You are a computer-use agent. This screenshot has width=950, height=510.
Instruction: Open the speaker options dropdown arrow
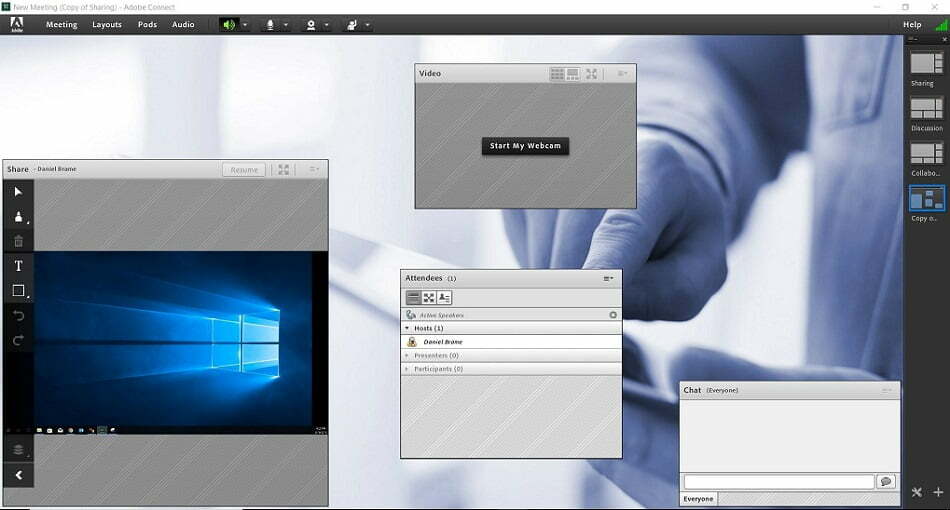click(245, 25)
